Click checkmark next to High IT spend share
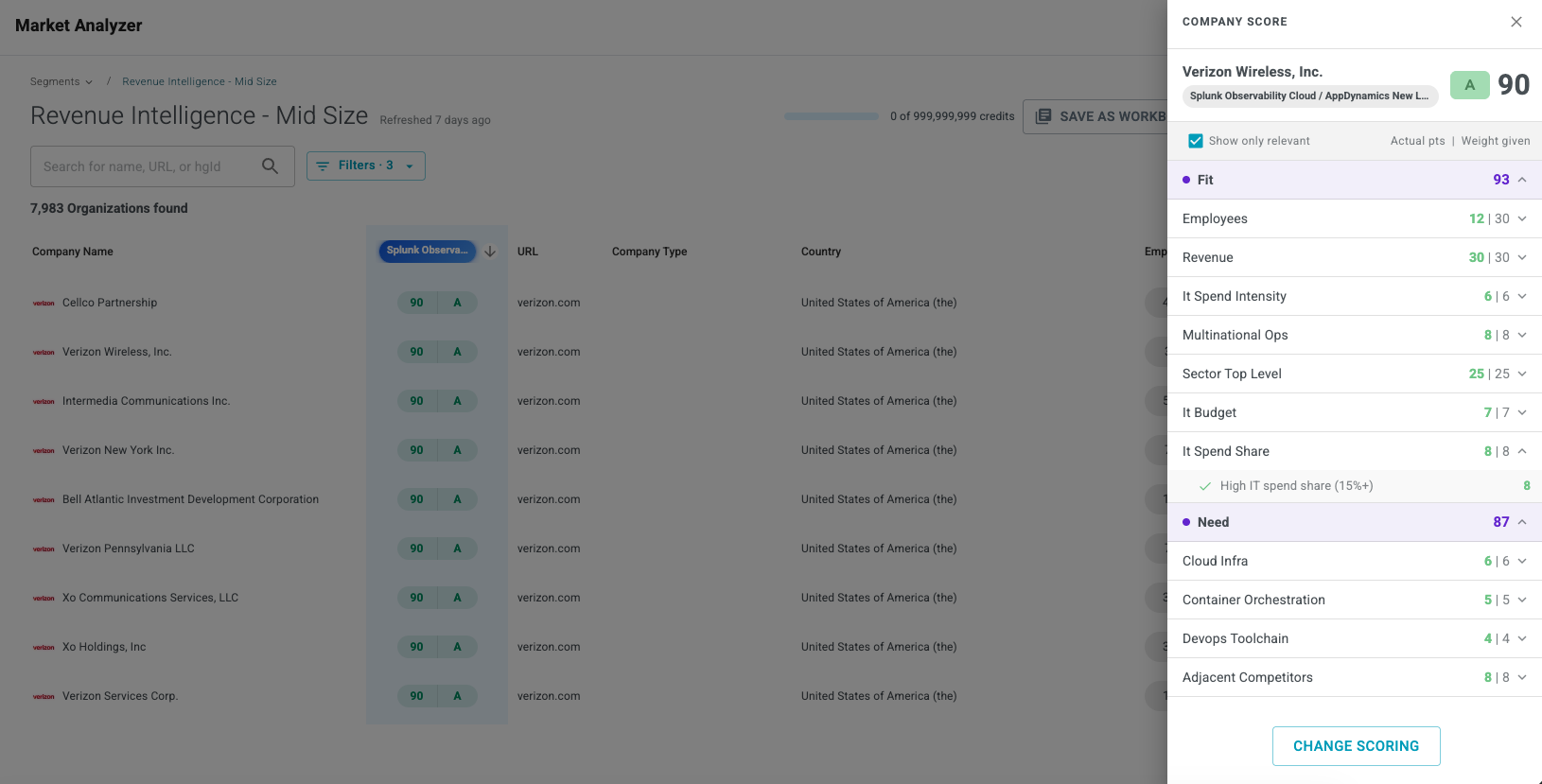The width and height of the screenshot is (1542, 784). click(x=1205, y=486)
